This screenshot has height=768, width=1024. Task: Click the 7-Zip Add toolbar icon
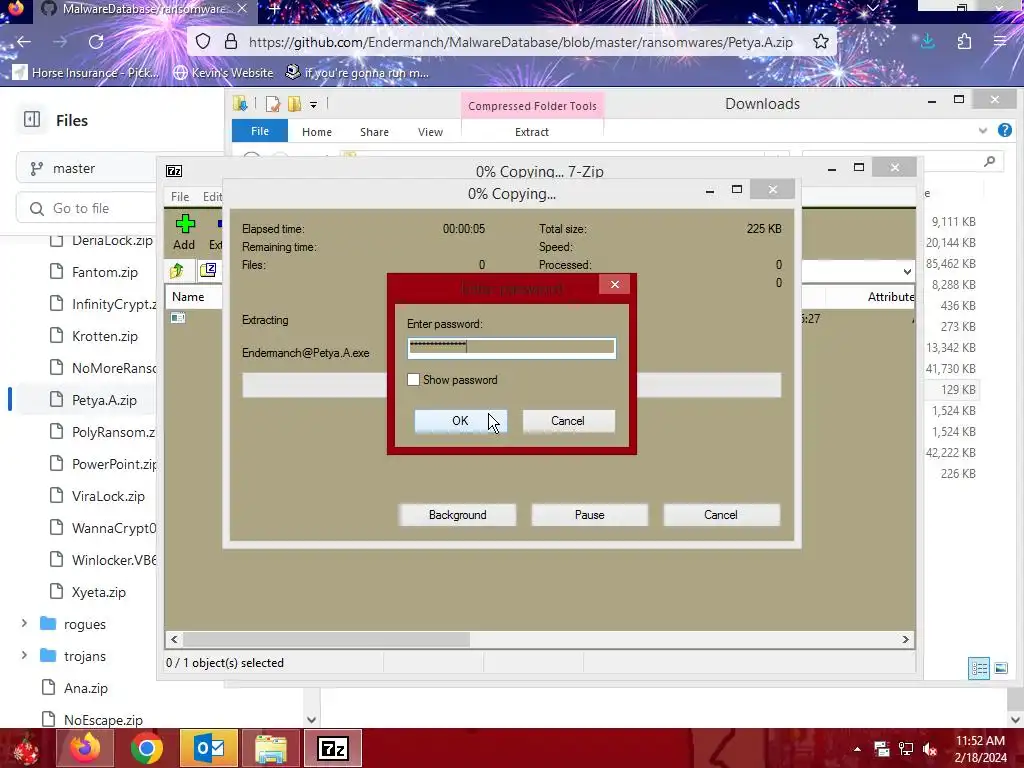184,232
